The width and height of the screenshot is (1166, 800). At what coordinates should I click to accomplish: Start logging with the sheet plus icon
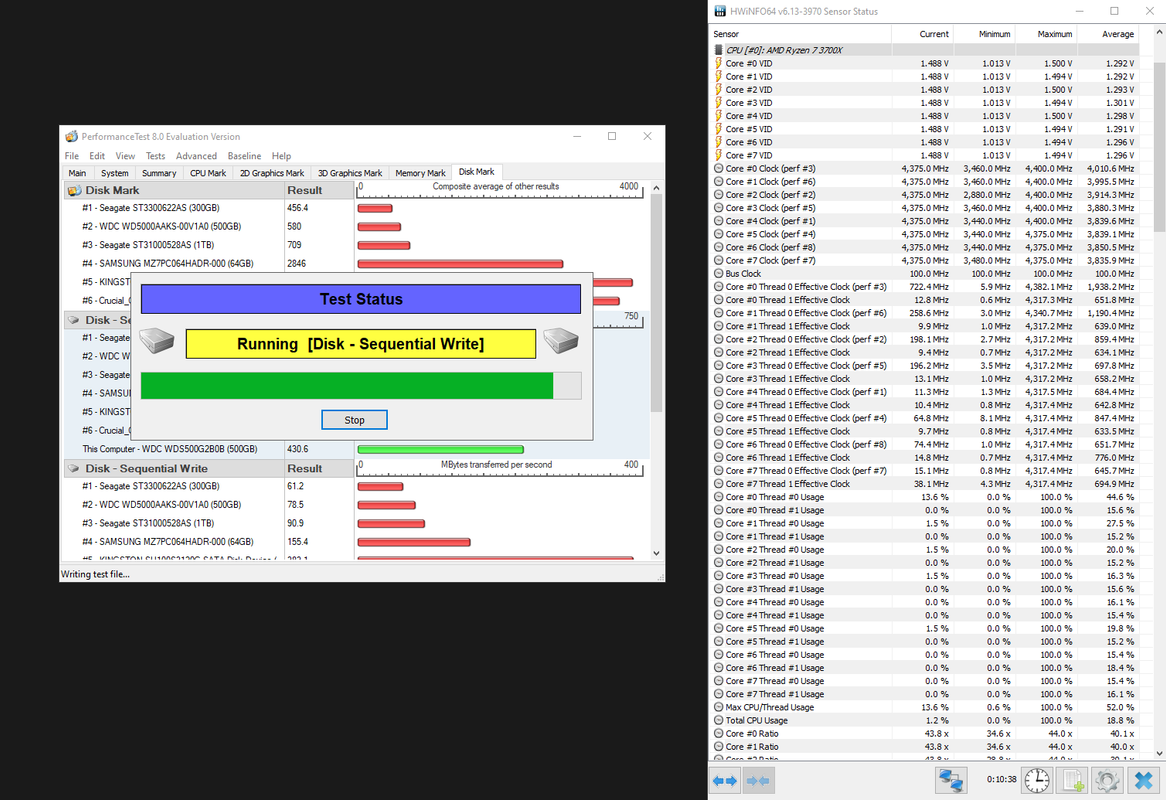(1072, 780)
